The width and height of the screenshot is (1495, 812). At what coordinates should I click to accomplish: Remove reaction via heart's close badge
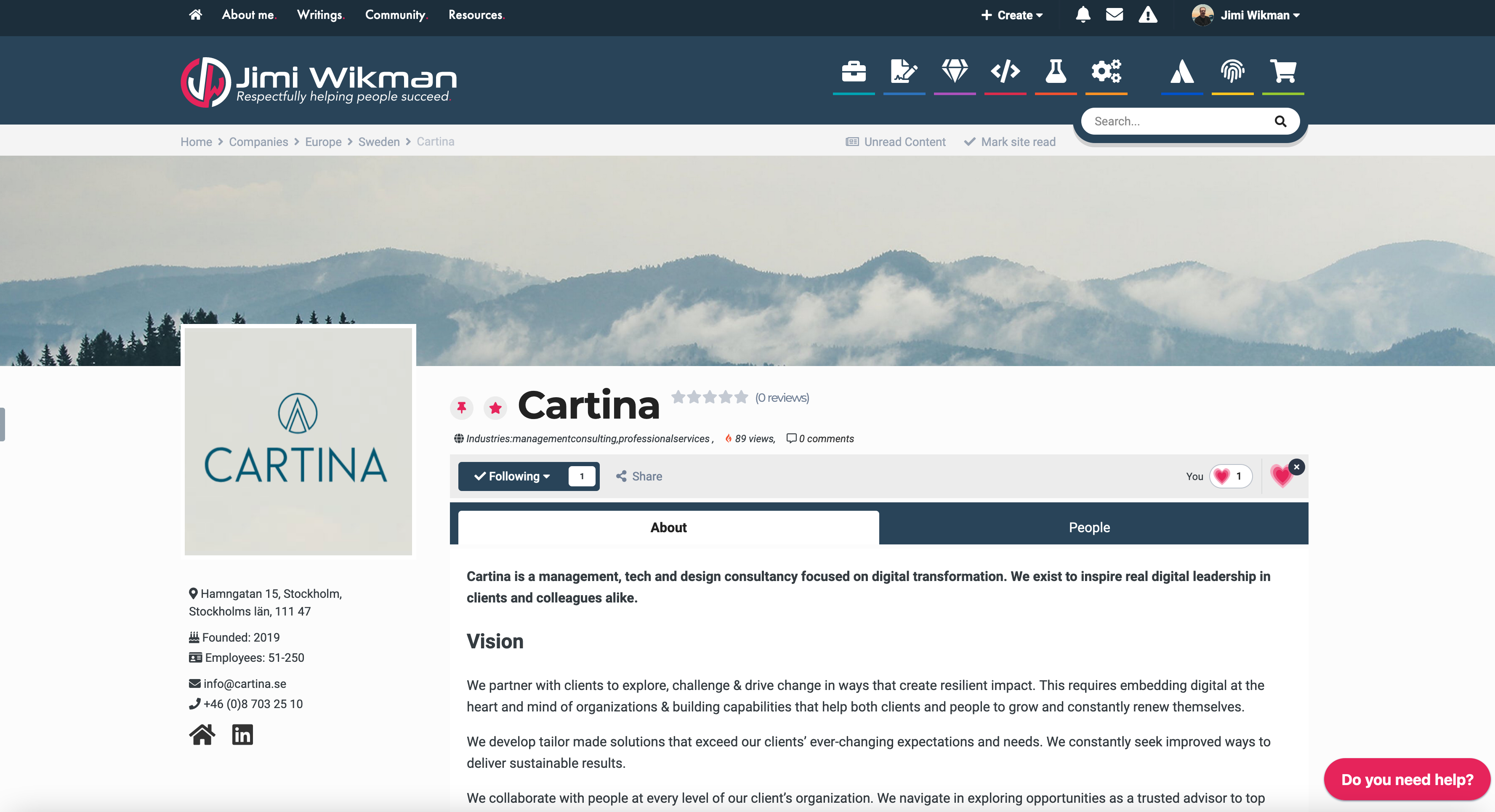(x=1296, y=467)
